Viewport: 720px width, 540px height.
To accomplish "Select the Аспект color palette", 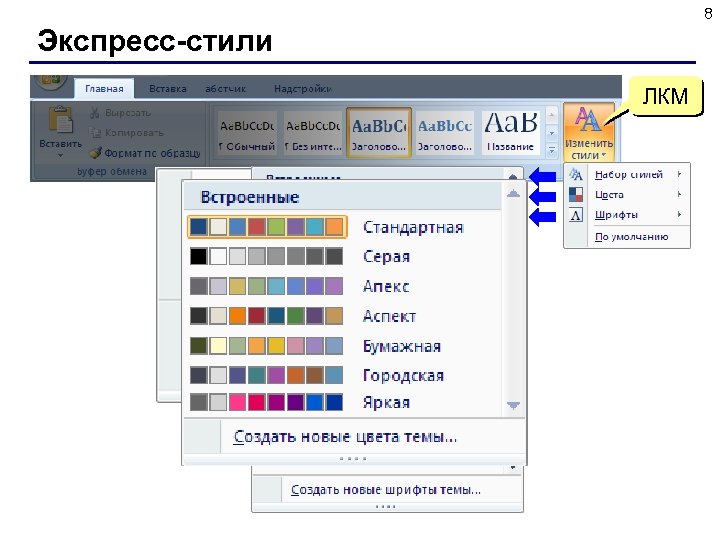I will click(267, 316).
